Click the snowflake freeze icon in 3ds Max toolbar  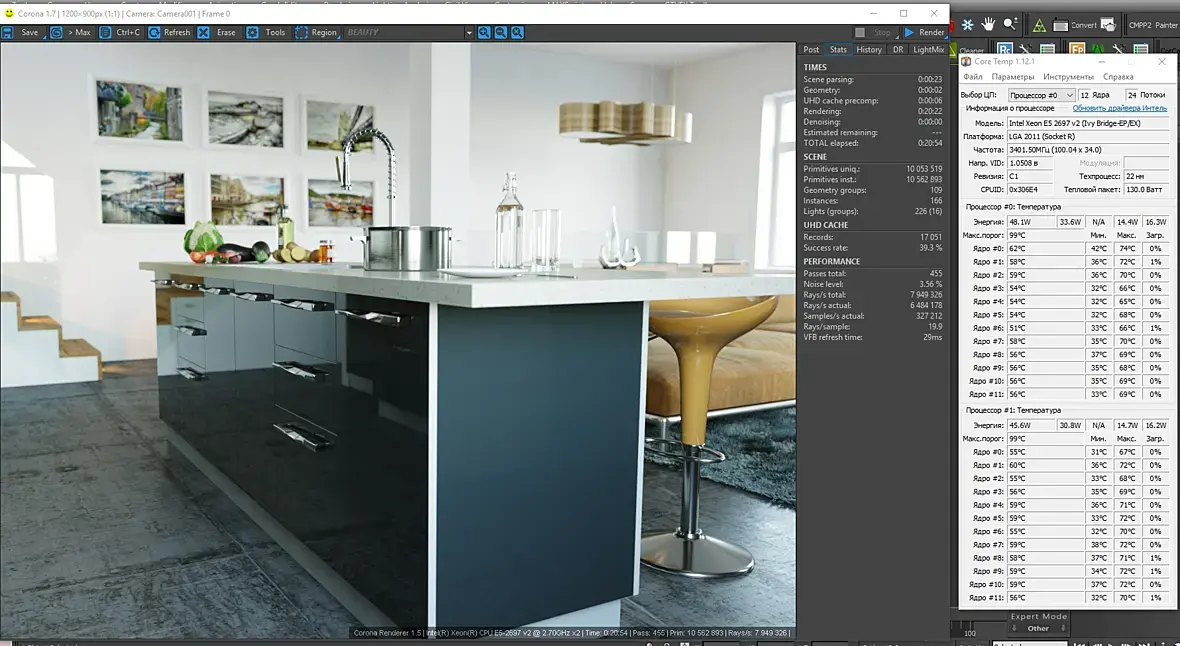[x=968, y=25]
